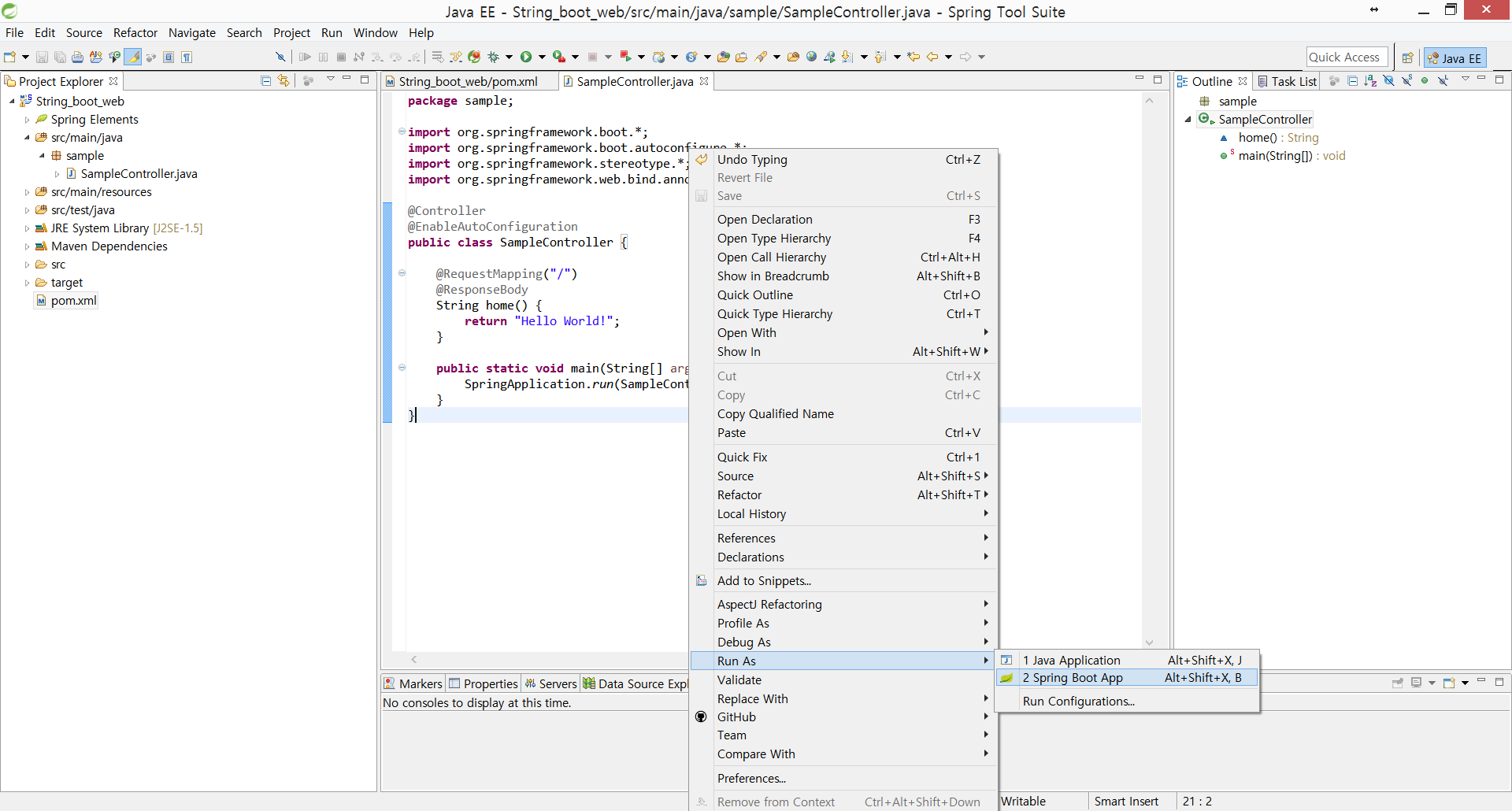This screenshot has height=811, width=1512.
Task: Open the Properties tab in bottom panel
Action: pos(484,683)
